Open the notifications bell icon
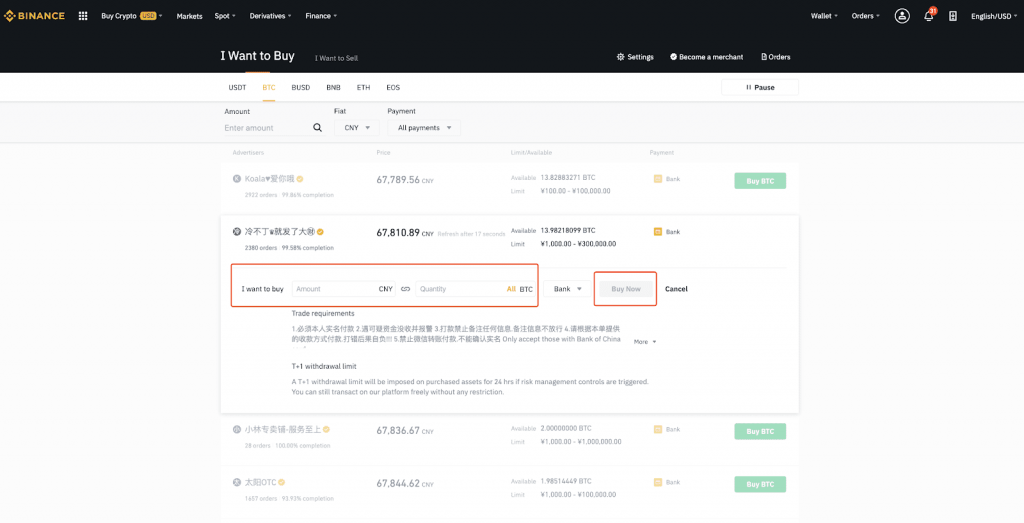Viewport: 1024px width, 523px height. pyautogui.click(x=928, y=16)
